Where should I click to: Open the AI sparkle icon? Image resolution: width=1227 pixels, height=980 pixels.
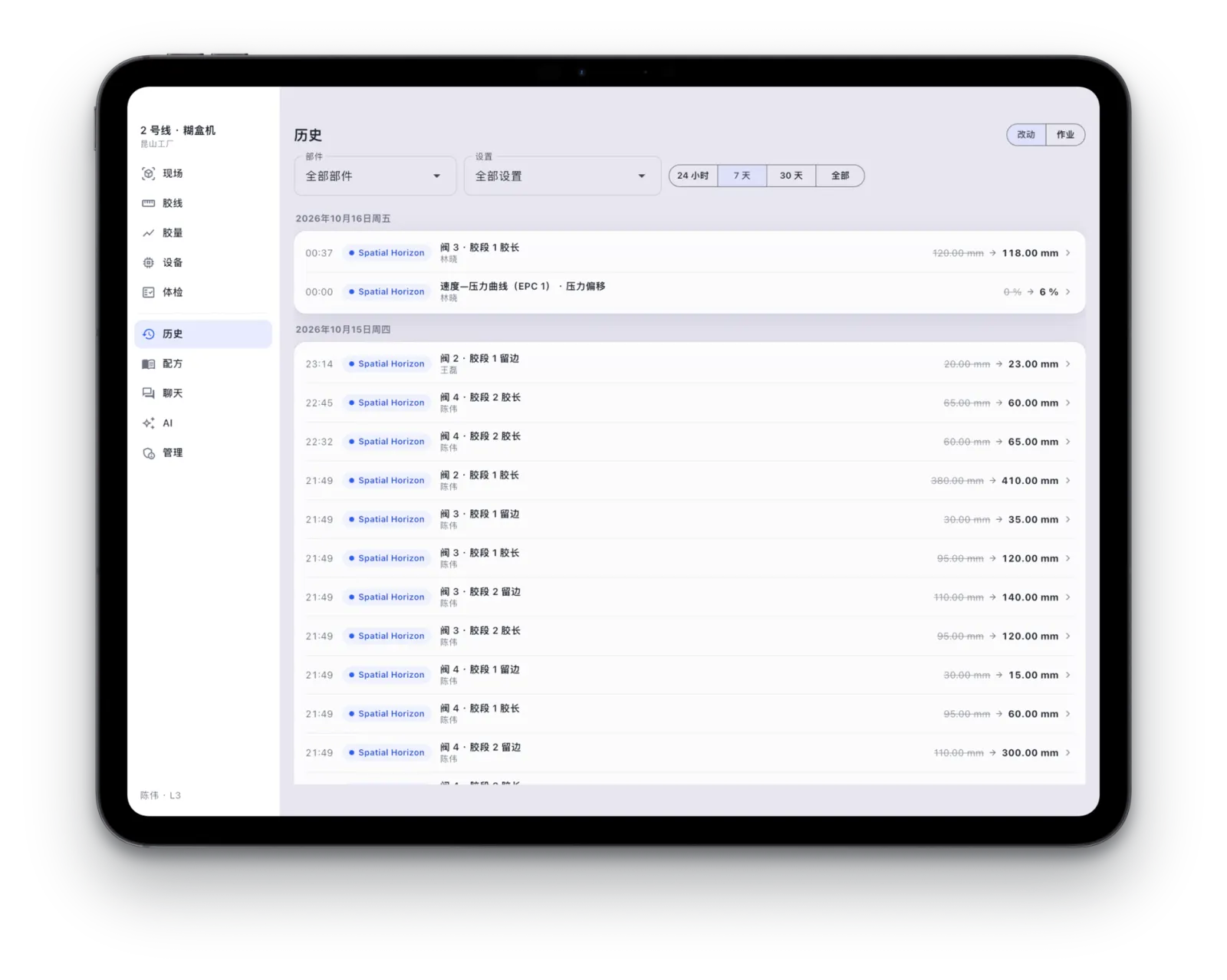[x=149, y=423]
